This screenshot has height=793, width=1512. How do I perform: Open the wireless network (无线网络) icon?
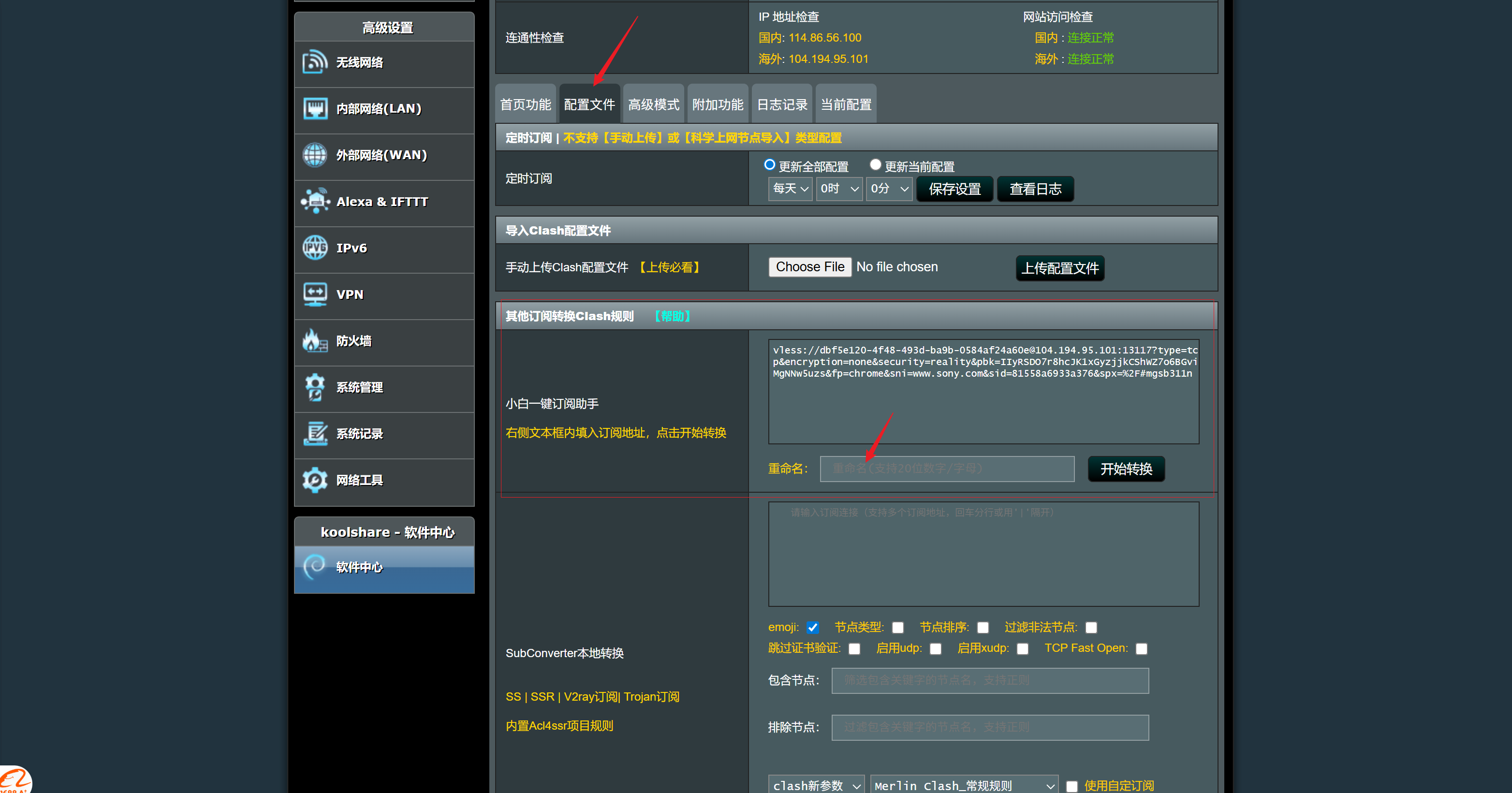315,62
